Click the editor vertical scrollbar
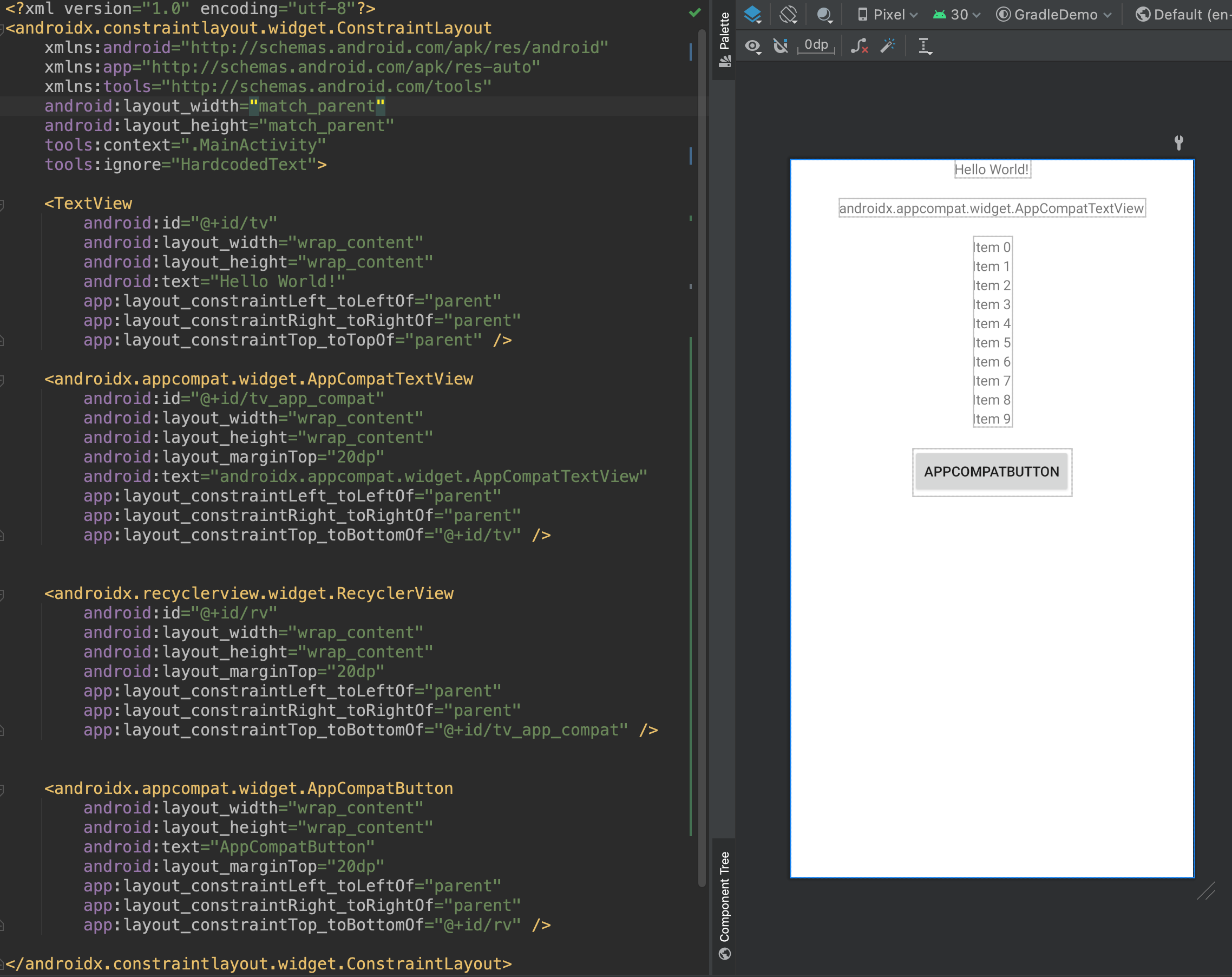This screenshot has width=1232, height=977. (x=702, y=457)
